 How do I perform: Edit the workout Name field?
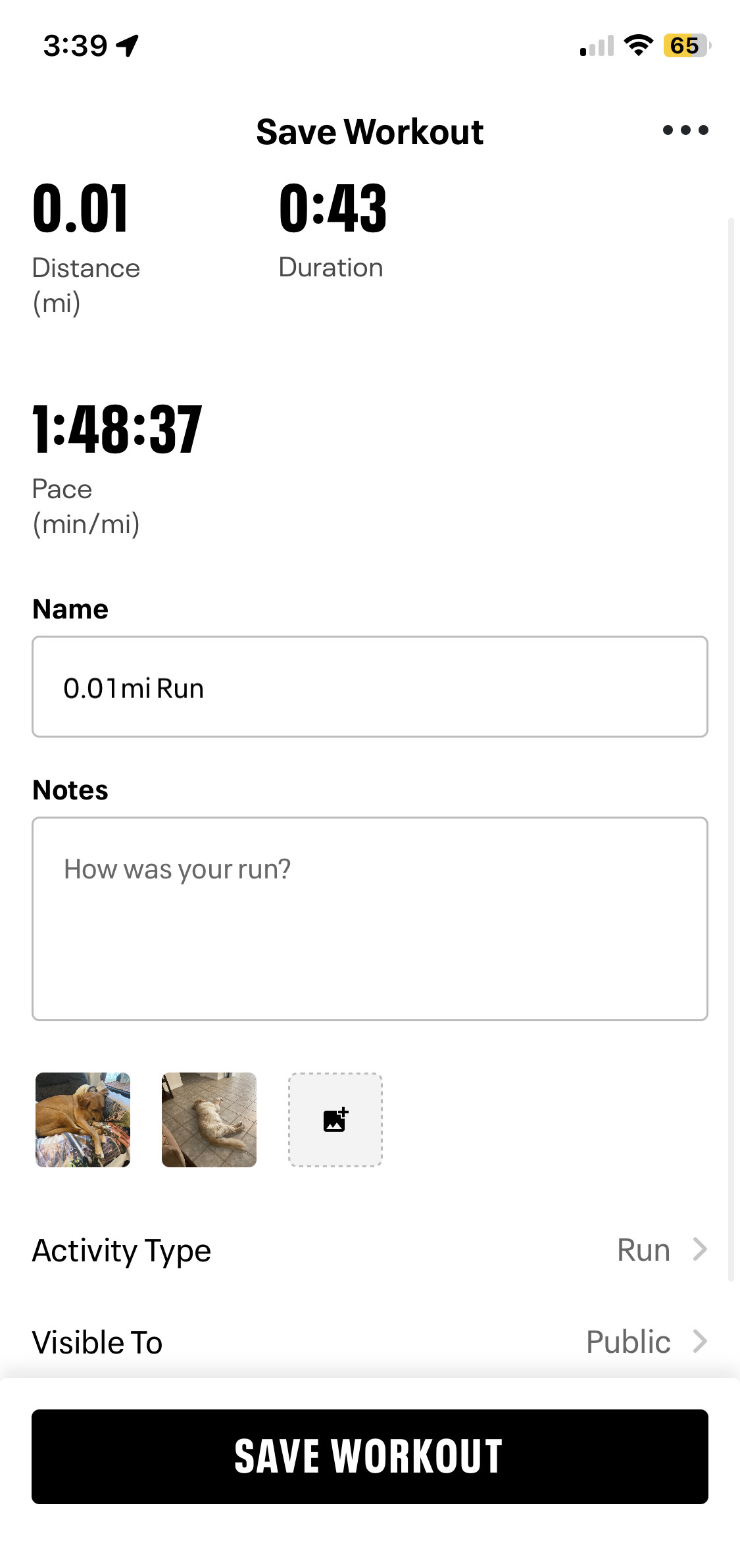click(370, 686)
